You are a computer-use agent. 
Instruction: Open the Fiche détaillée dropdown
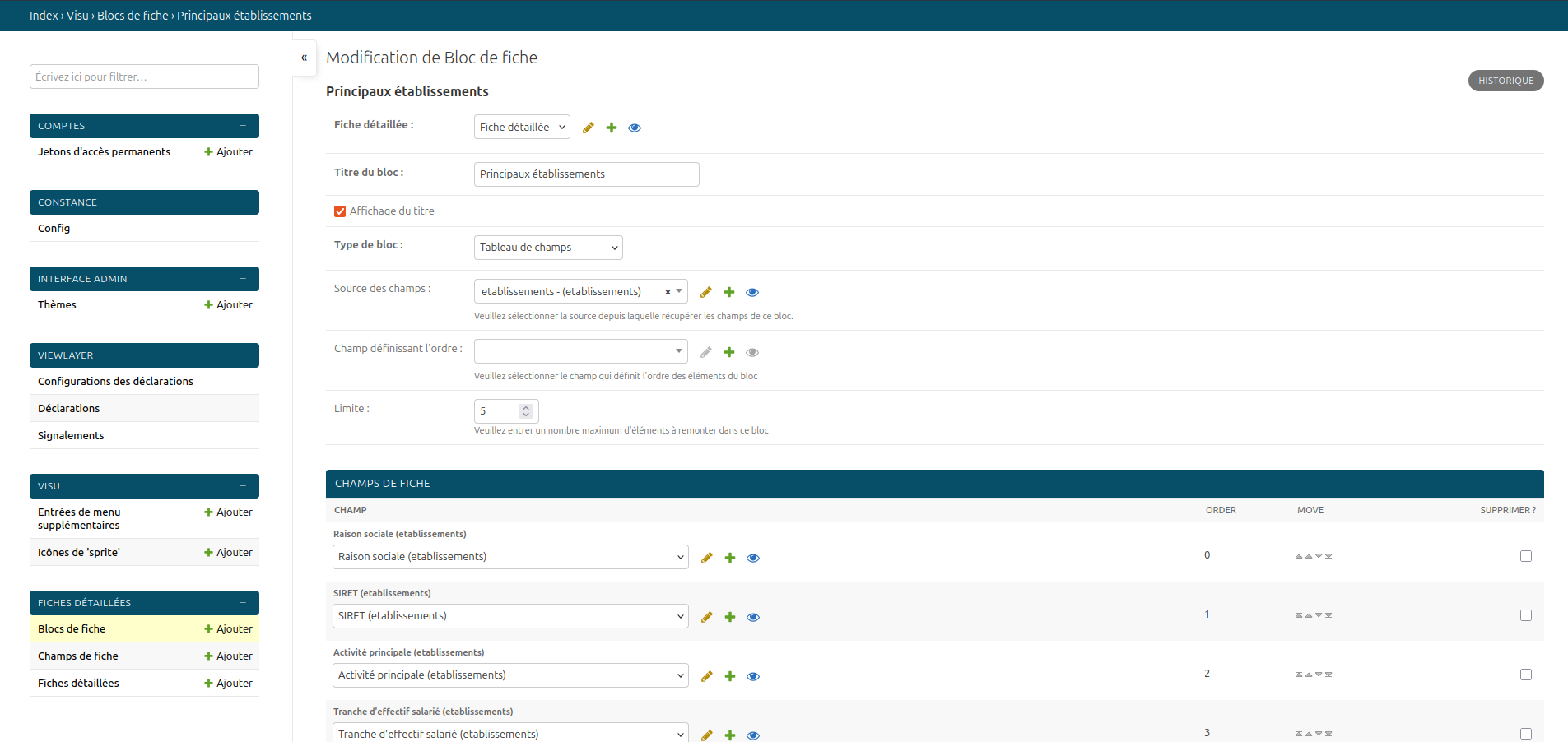point(522,127)
